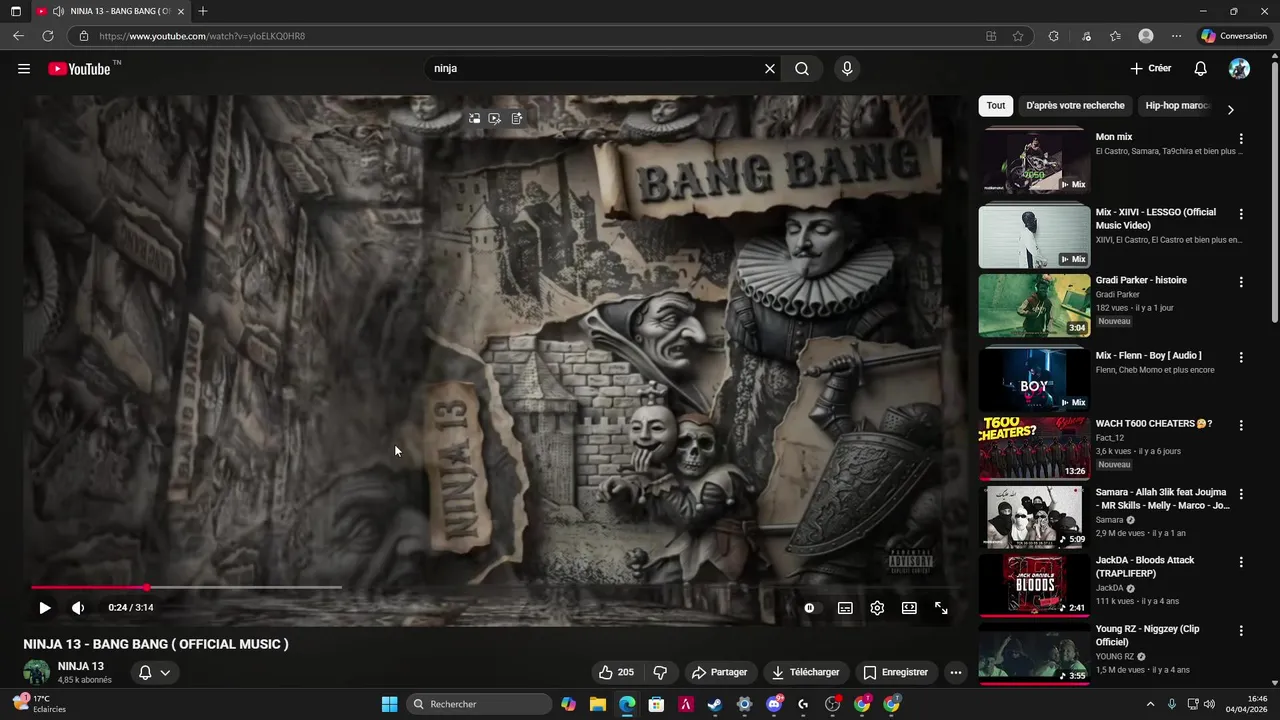Select the D'après votre recherche chip
The height and width of the screenshot is (720, 1280).
tap(1075, 106)
